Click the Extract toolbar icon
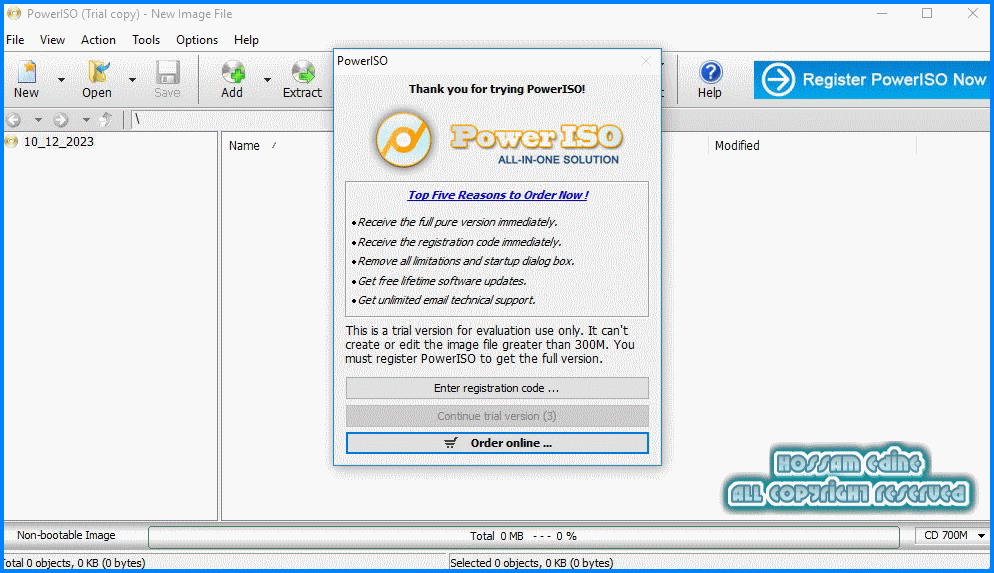994x573 pixels. [303, 72]
